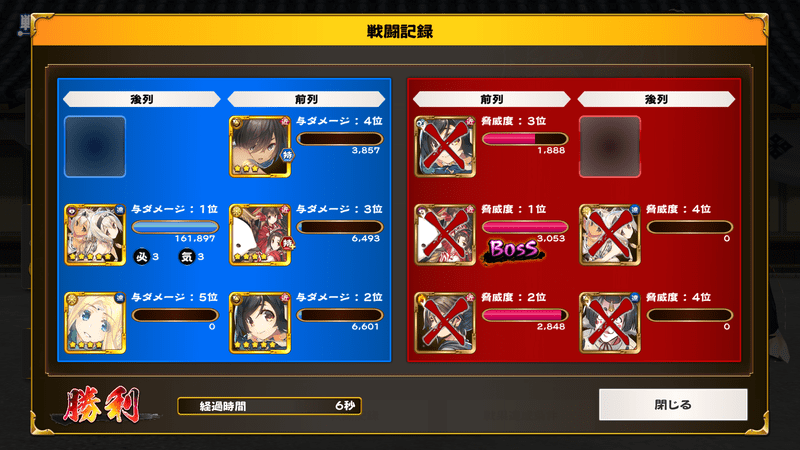Click the 経過時間 elapsed time field
800x450 pixels.
[269, 406]
